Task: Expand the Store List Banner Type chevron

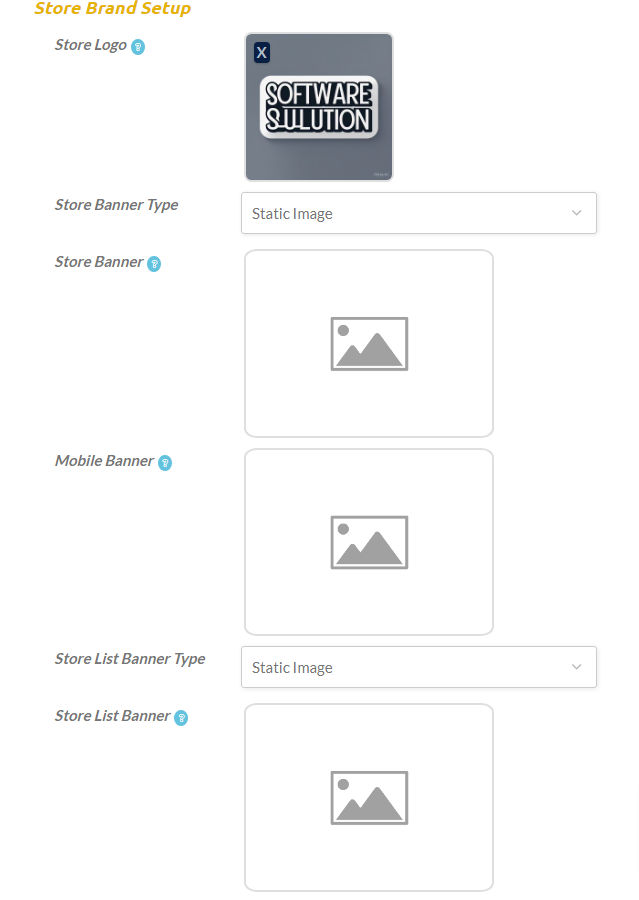Action: pyautogui.click(x=576, y=667)
